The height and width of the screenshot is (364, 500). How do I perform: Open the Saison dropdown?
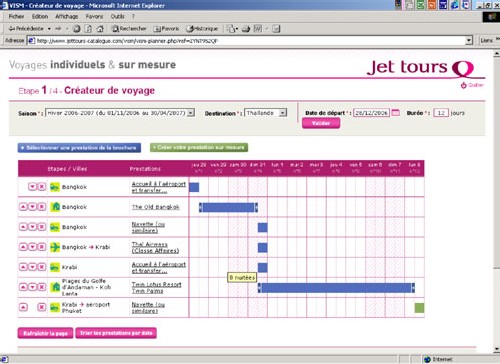[120, 113]
